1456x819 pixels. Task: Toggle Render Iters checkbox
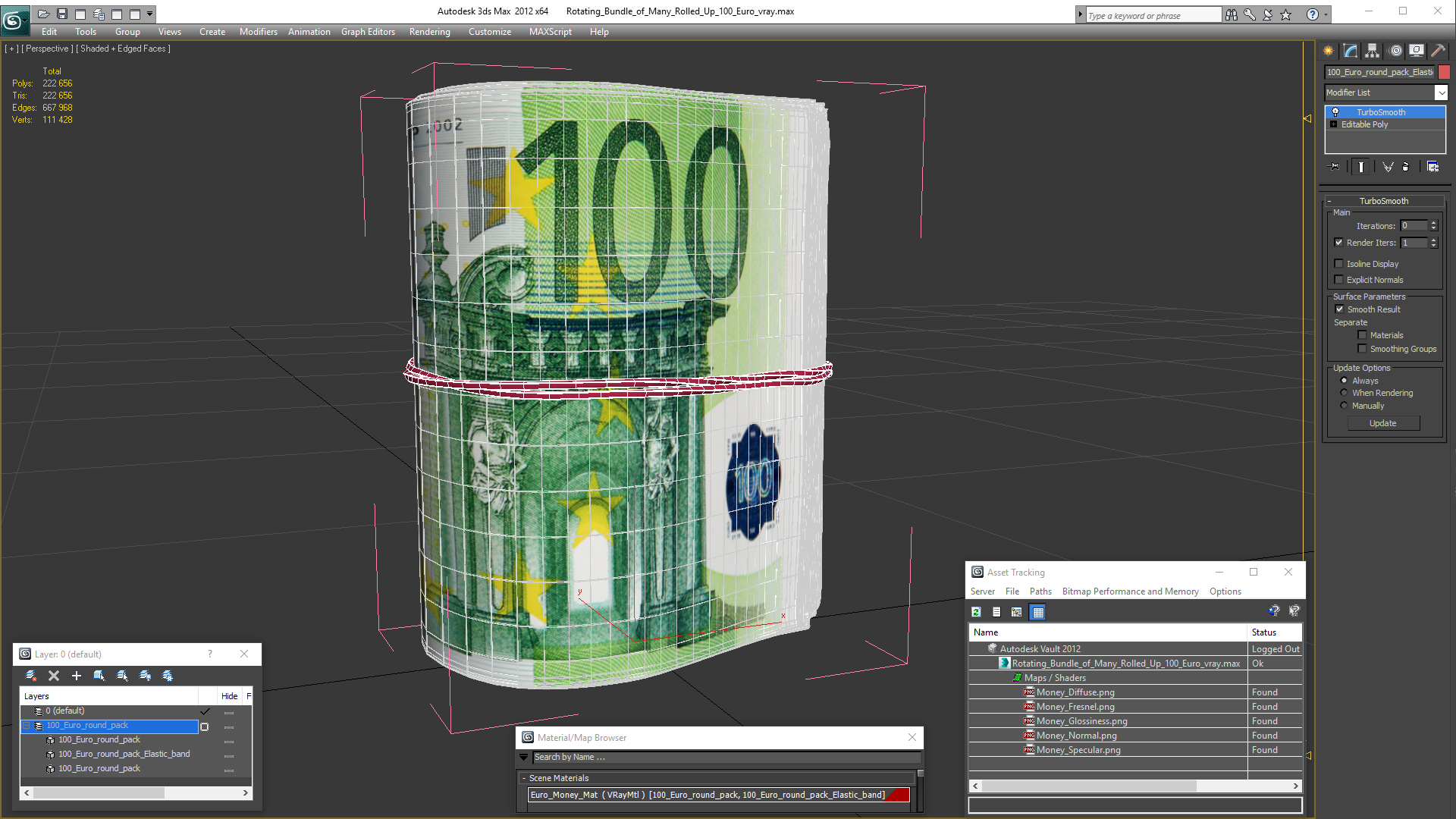coord(1338,243)
